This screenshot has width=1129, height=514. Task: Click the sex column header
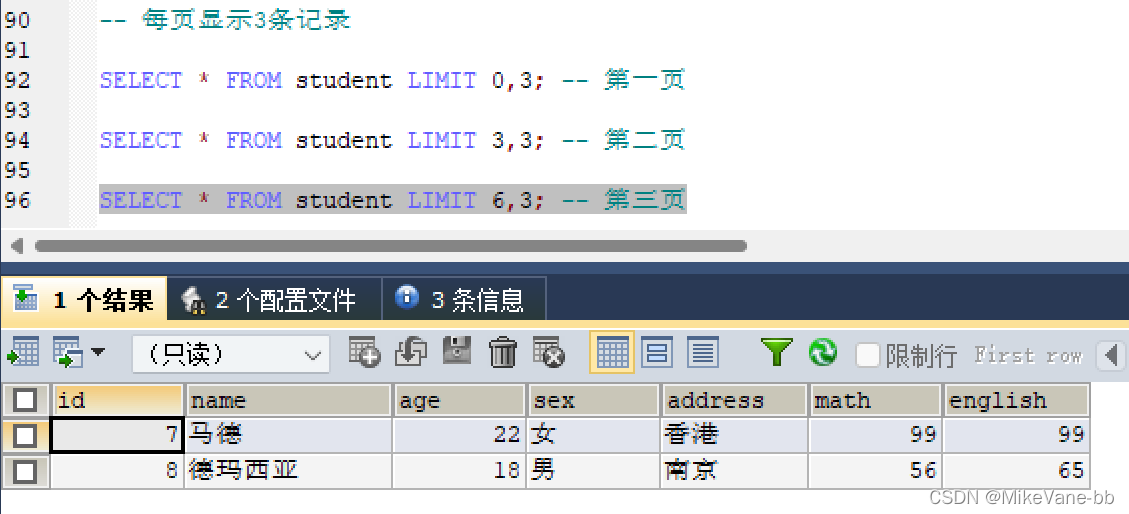(594, 400)
